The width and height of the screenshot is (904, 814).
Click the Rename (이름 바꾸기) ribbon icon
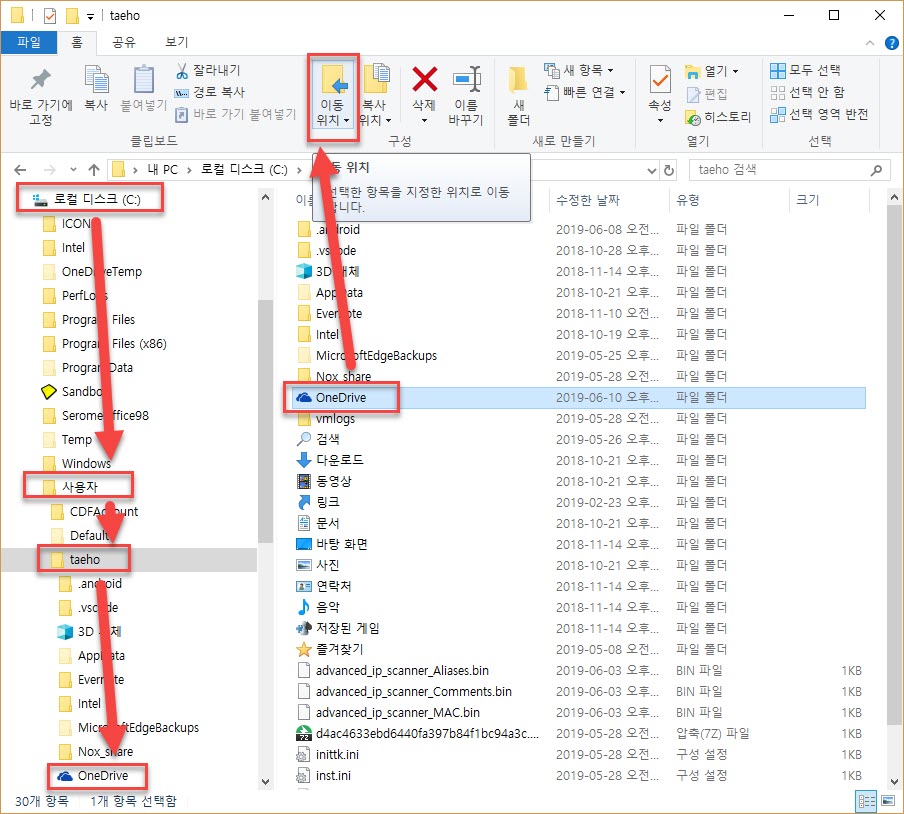click(x=466, y=81)
